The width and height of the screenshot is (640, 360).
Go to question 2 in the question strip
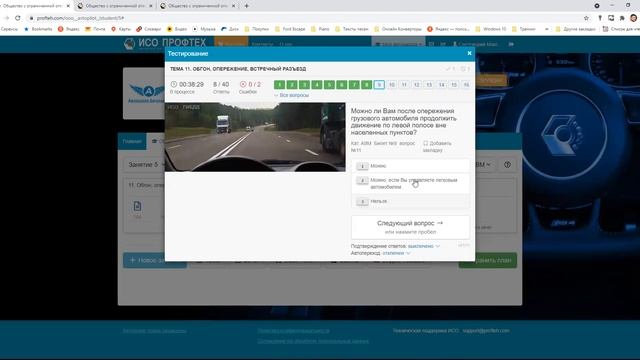[292, 84]
